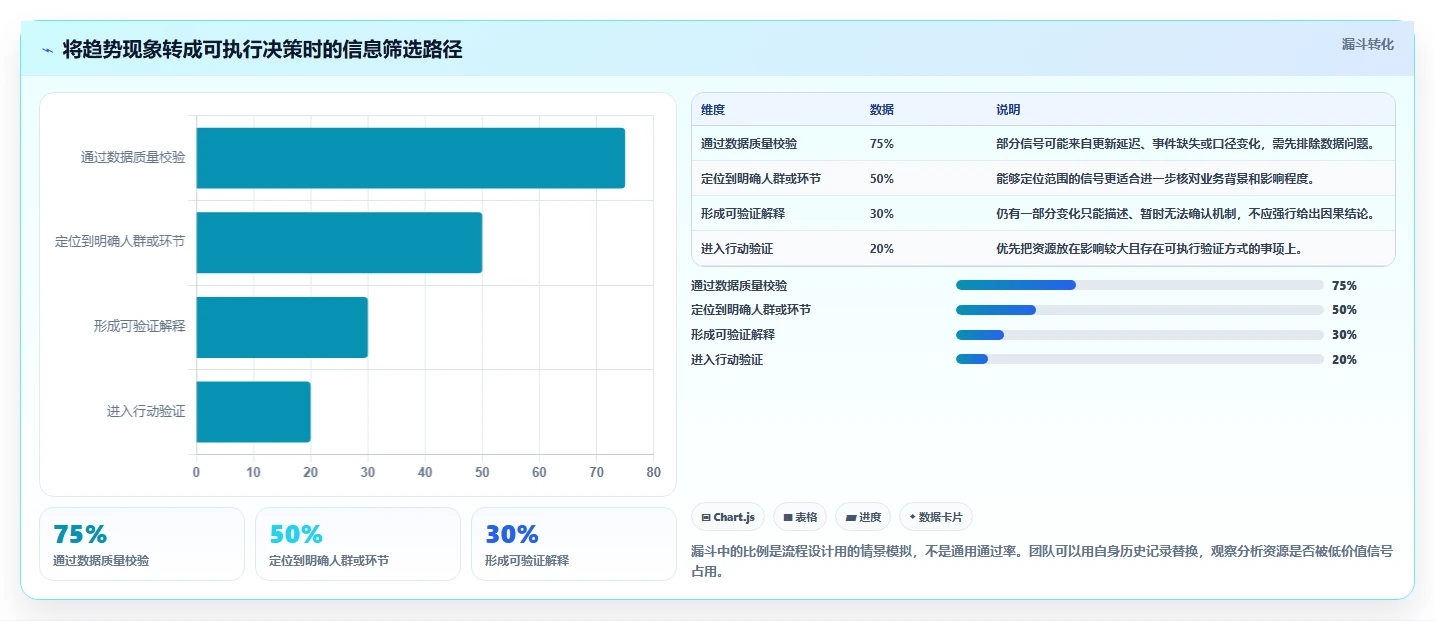1435x621 pixels.
Task: Select the 30 bar for 形成可验证解释 in chart
Action: [x=282, y=327]
